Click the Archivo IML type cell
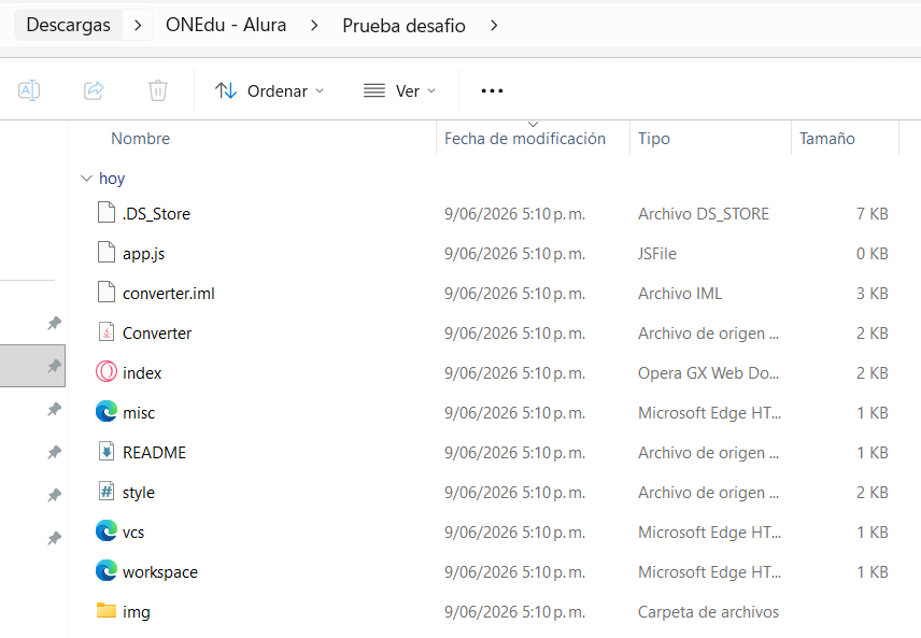Screen dimensions: 921x638 [x=680, y=294]
